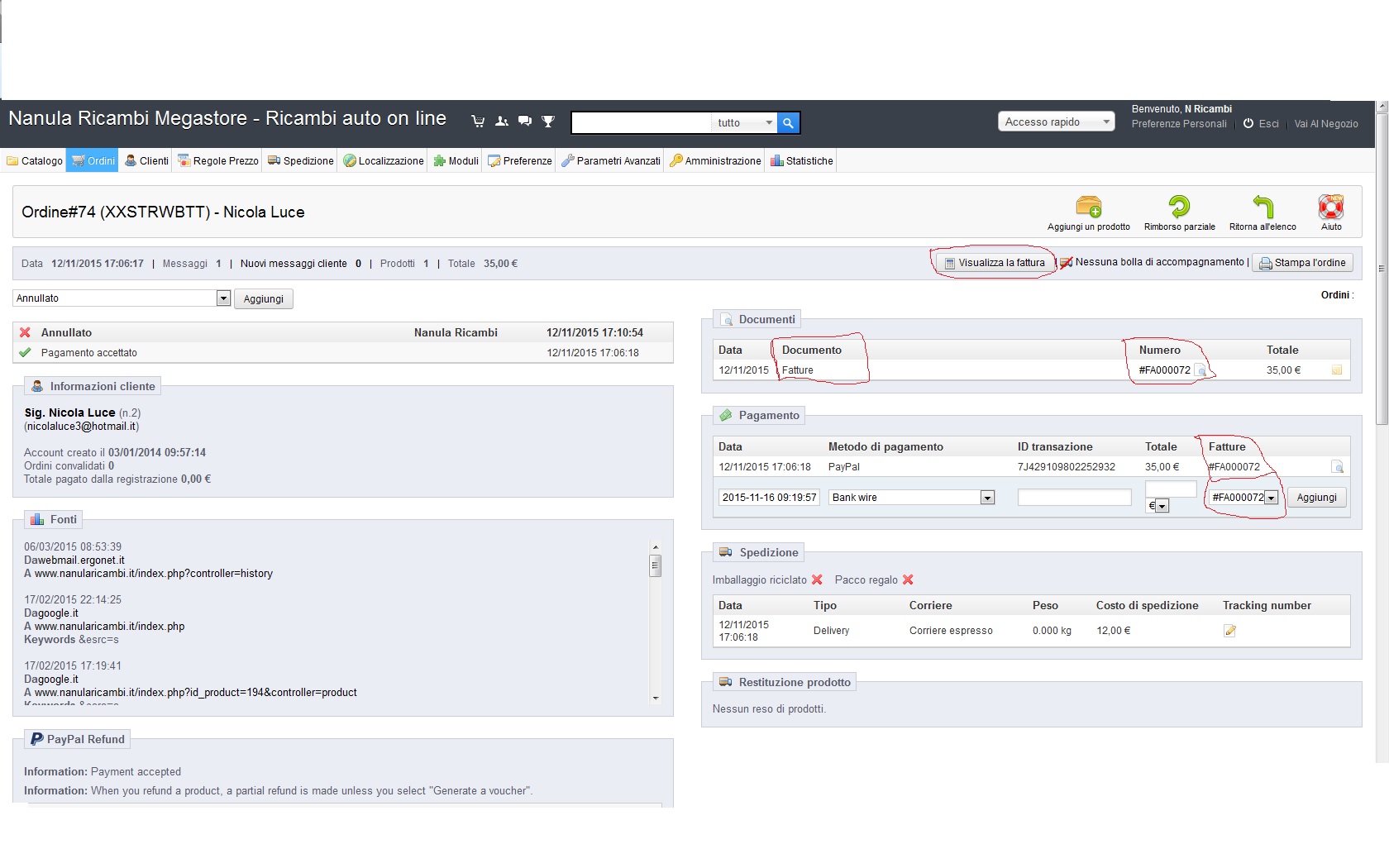Click 'Nessuna bolla di accompagnamento' text

point(1159,262)
